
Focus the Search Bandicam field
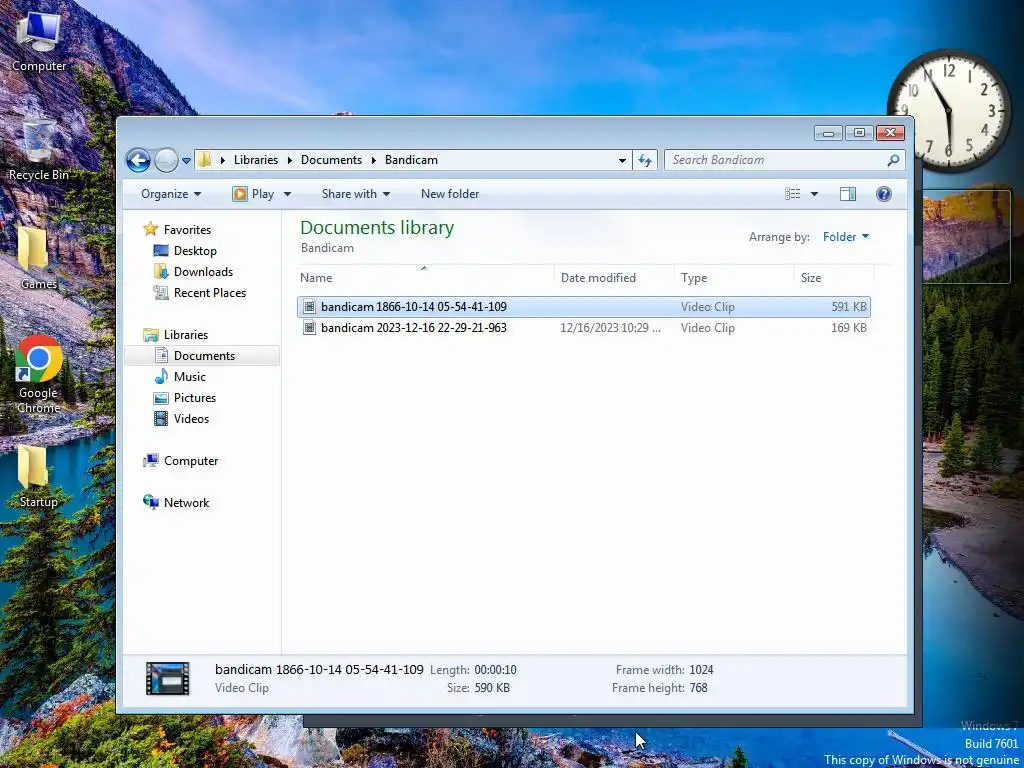(x=784, y=160)
